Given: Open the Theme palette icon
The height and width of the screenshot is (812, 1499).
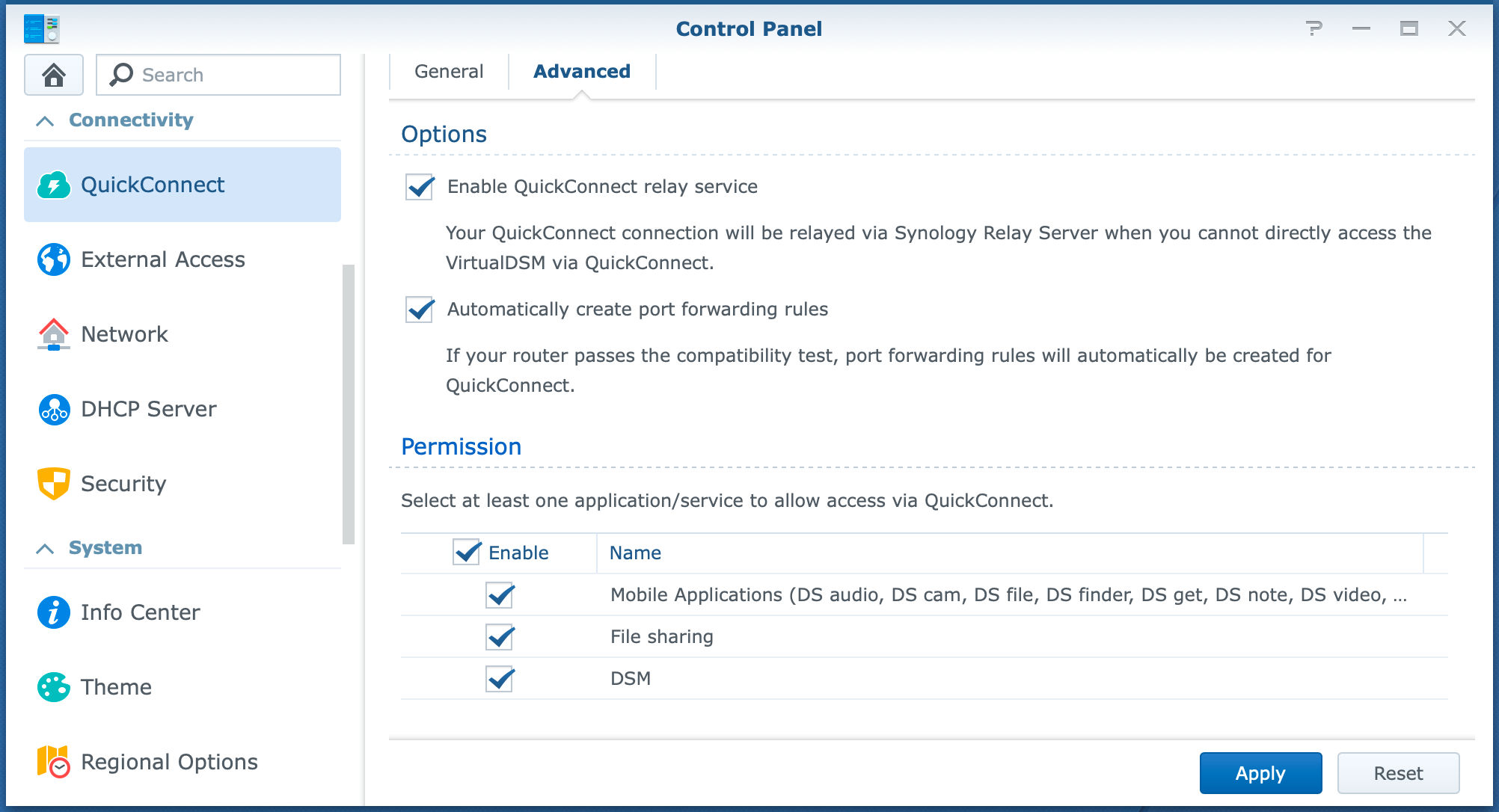Looking at the screenshot, I should click(x=54, y=687).
